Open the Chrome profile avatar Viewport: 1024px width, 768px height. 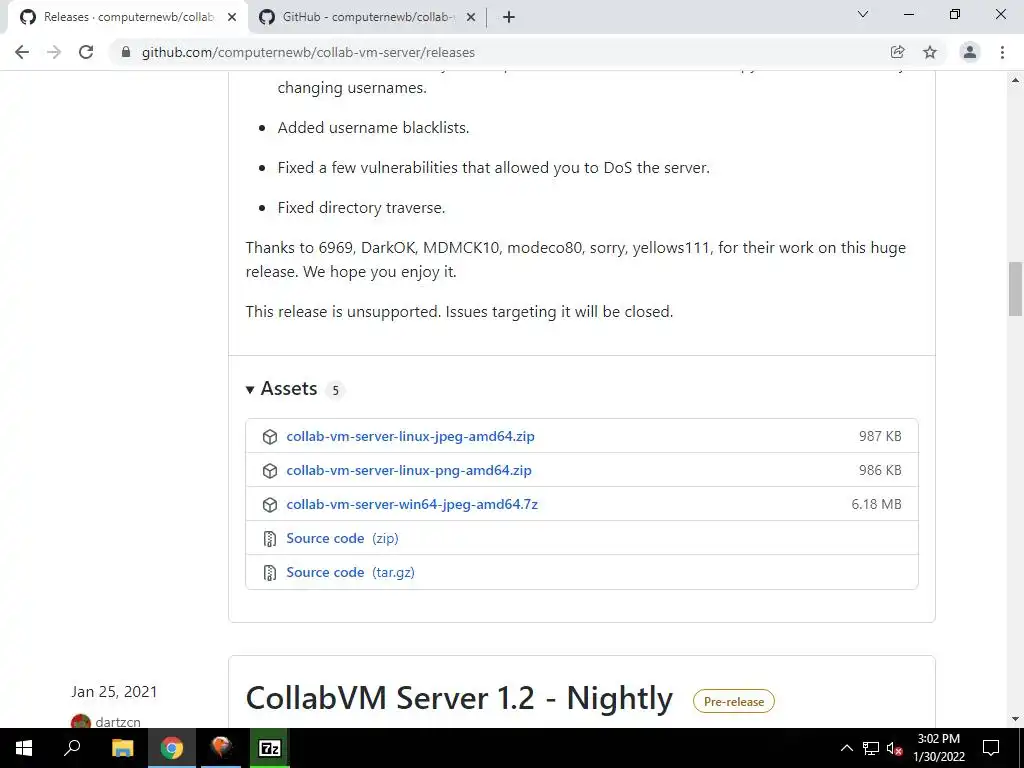pos(970,52)
